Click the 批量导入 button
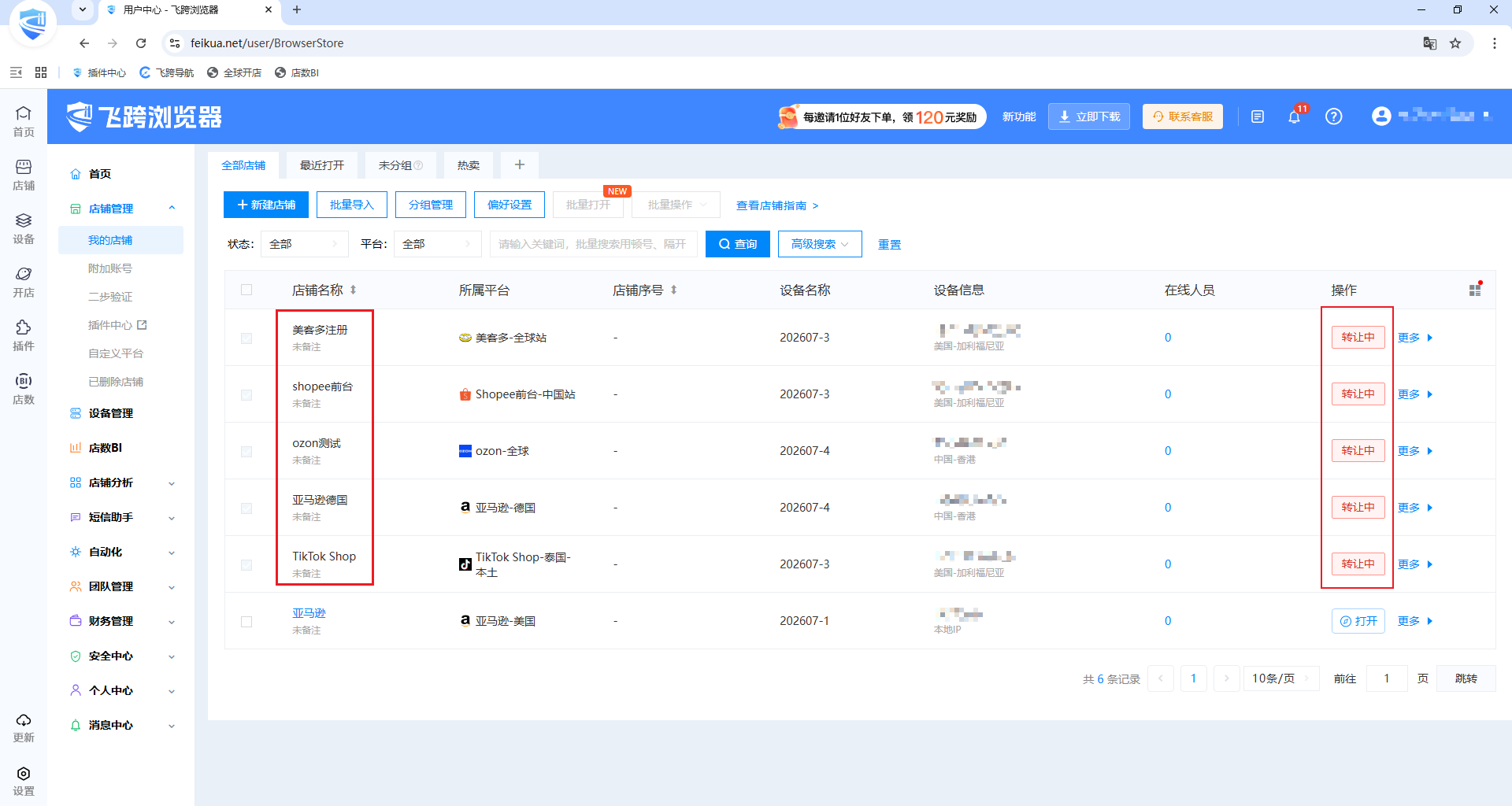The width and height of the screenshot is (1512, 806). [352, 205]
